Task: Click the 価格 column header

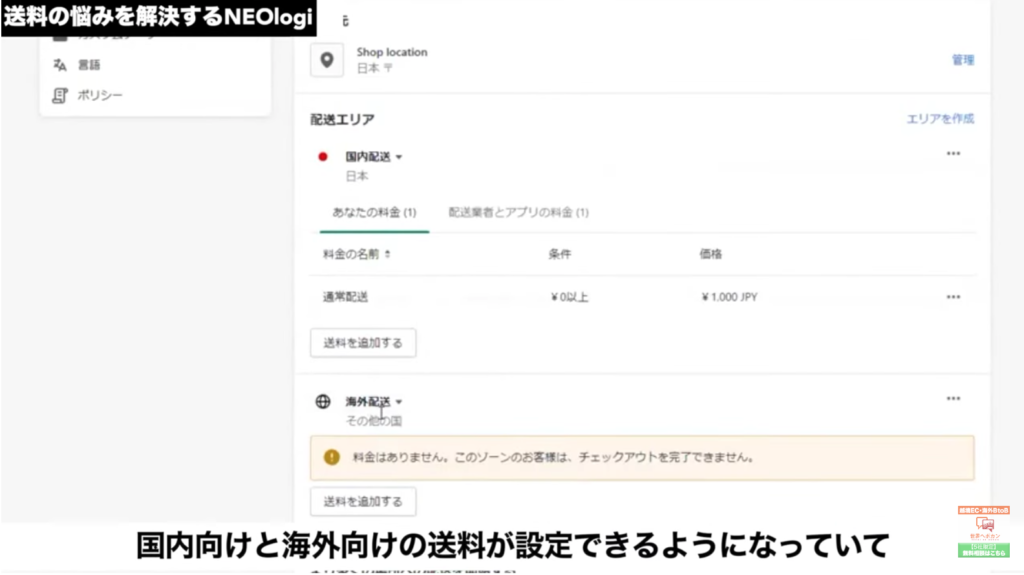Action: pos(711,254)
